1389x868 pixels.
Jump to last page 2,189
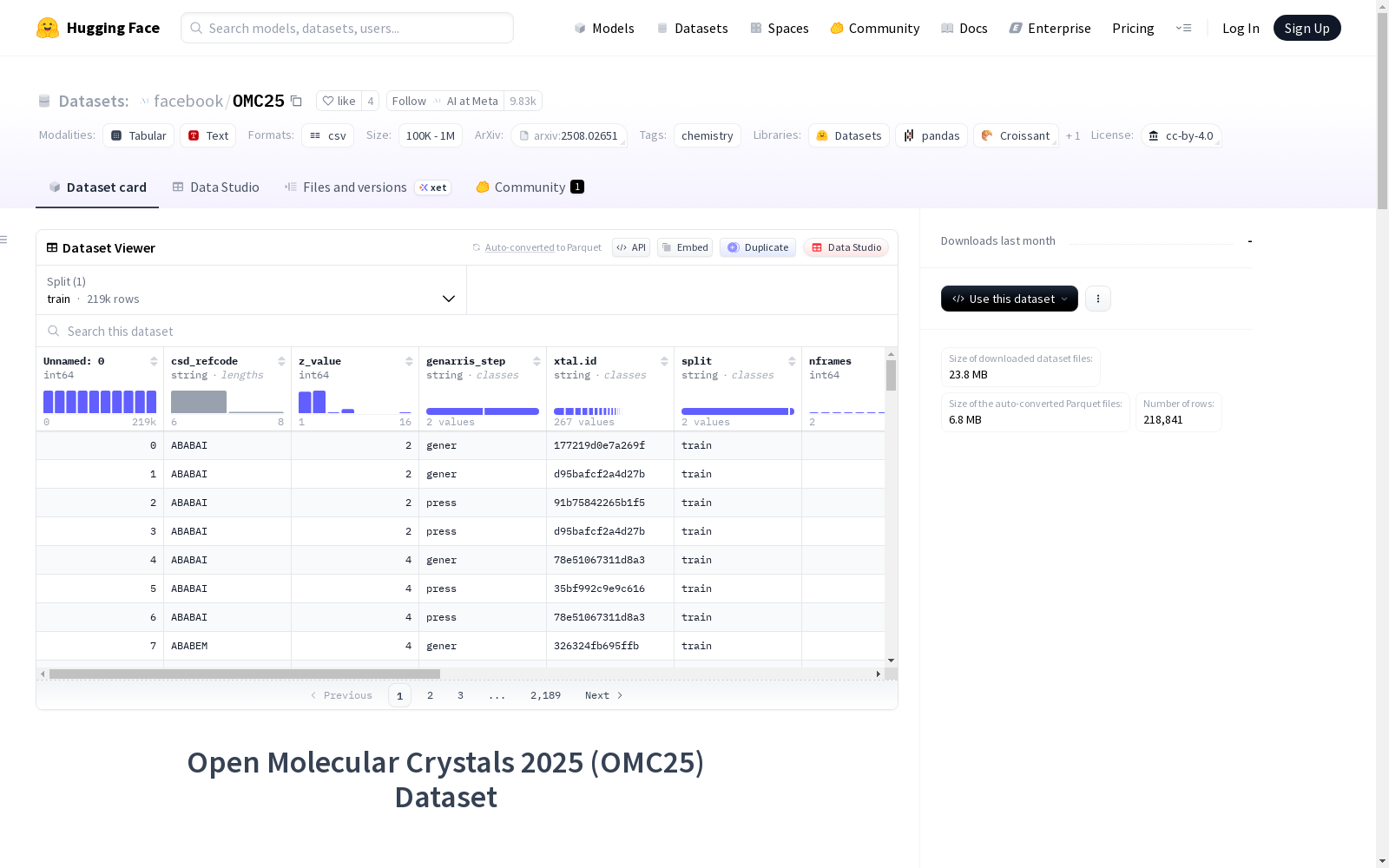545,695
